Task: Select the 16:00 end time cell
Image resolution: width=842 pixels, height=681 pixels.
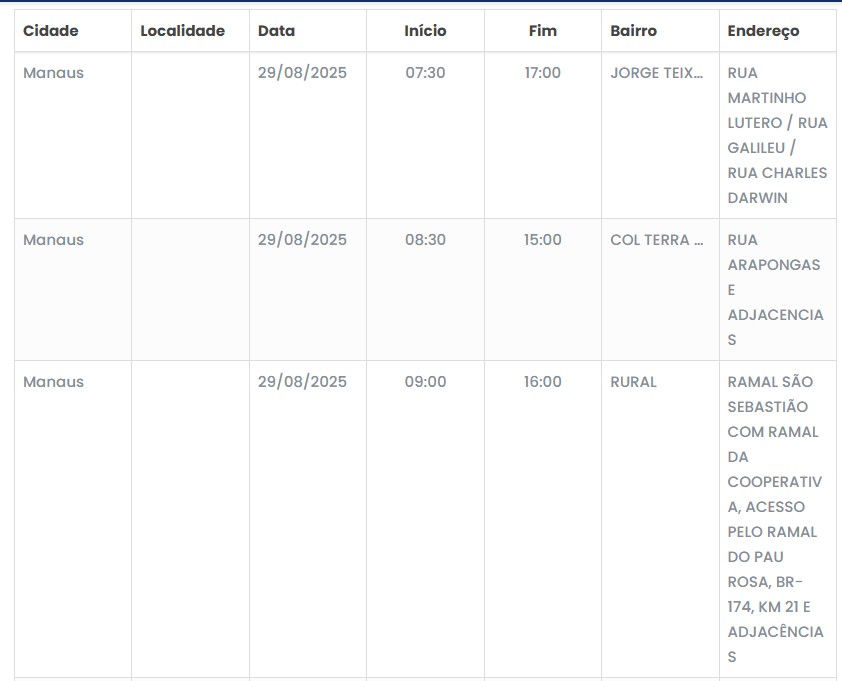Action: click(x=543, y=382)
